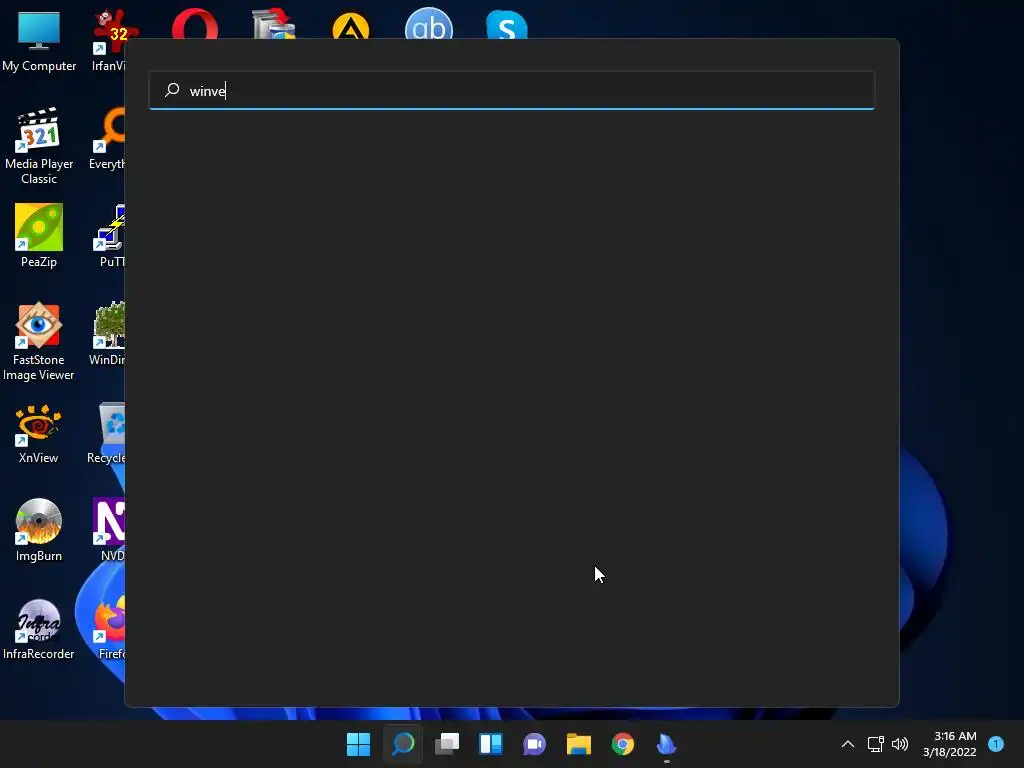Screen dimensions: 1024x768
Task: Open volume speaker tray icon
Action: coord(900,744)
